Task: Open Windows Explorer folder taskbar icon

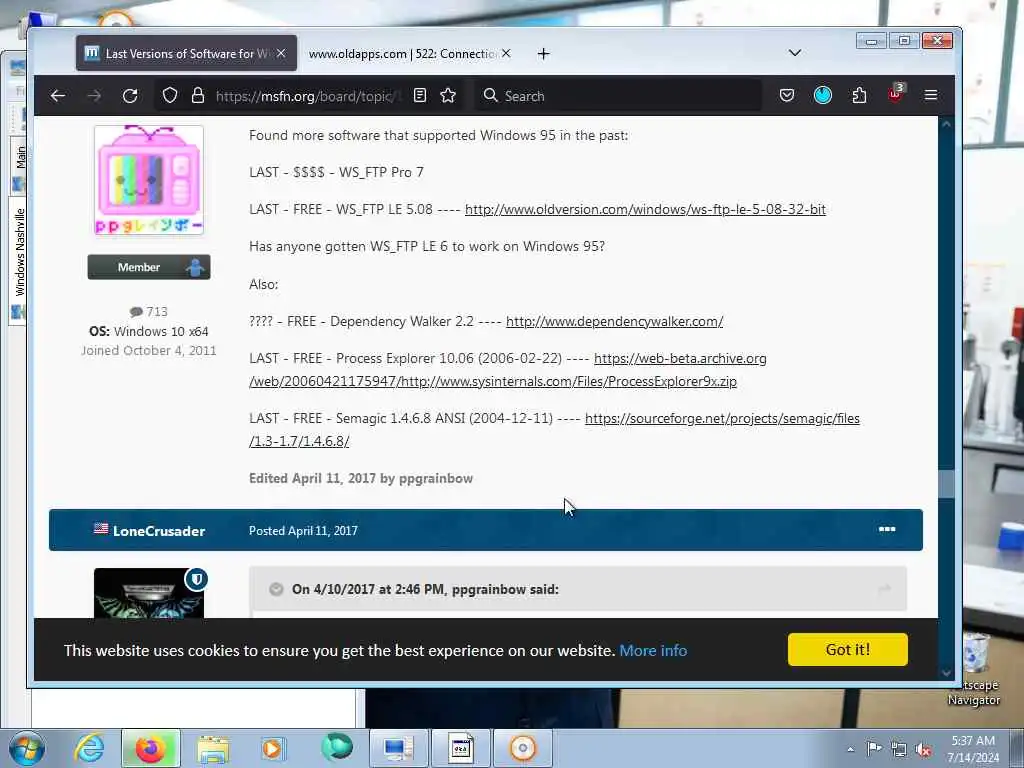Action: click(x=213, y=748)
